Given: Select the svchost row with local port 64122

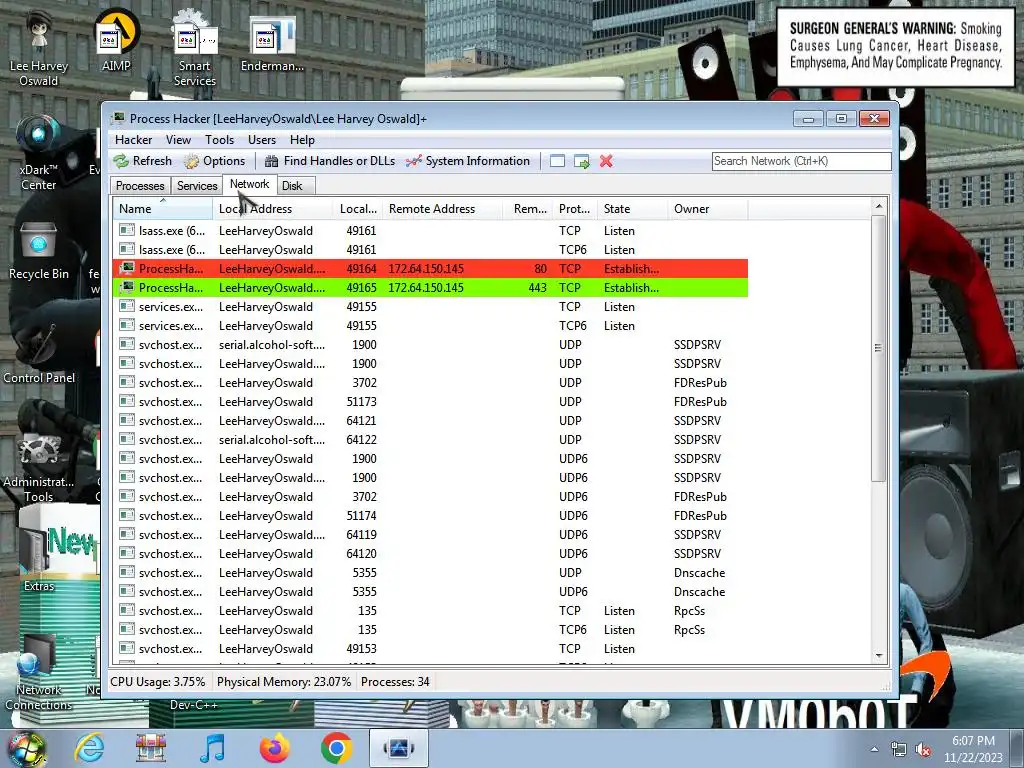Looking at the screenshot, I should [430, 440].
